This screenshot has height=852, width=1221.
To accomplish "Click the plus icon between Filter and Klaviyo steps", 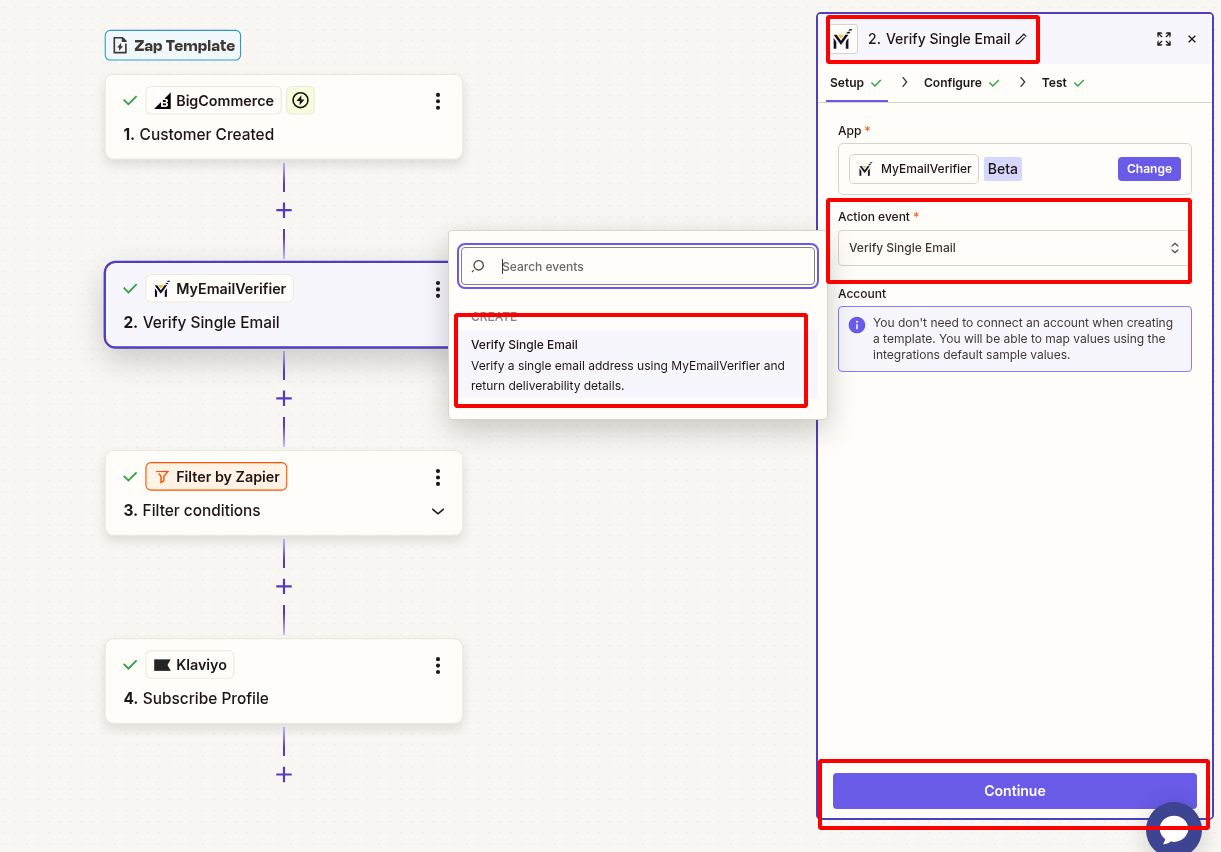I will 284,586.
